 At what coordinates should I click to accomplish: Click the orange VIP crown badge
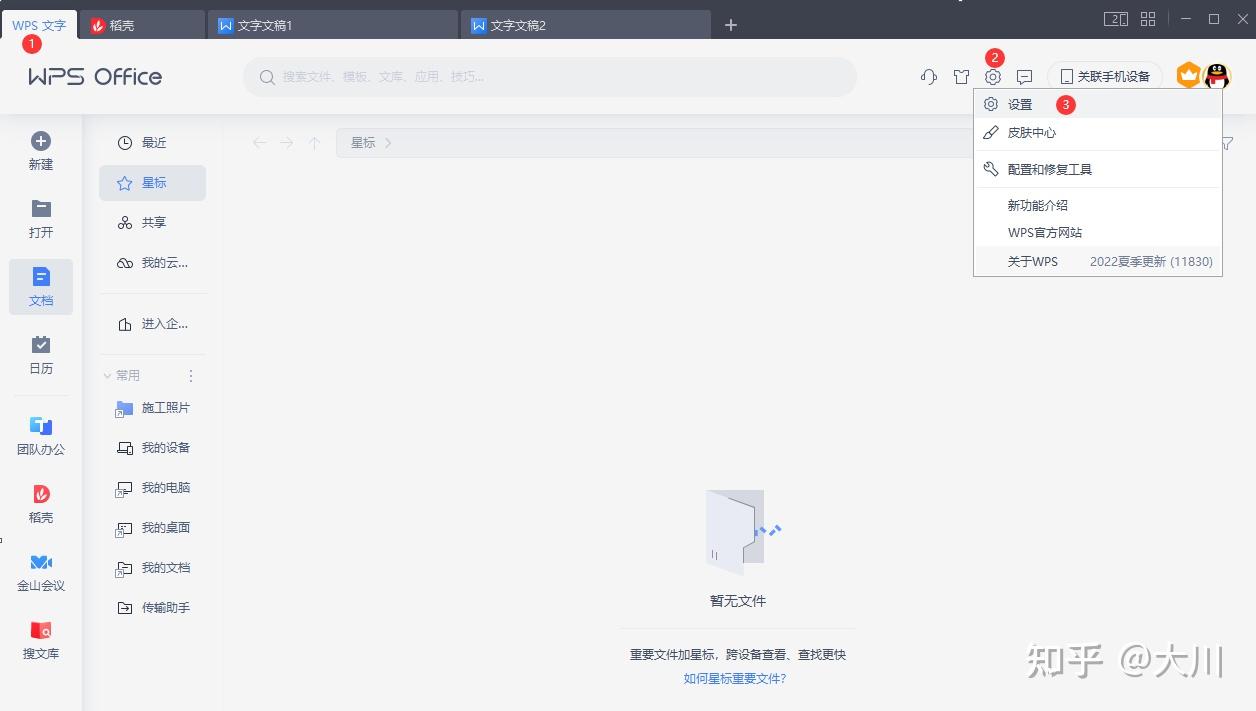(x=1188, y=75)
